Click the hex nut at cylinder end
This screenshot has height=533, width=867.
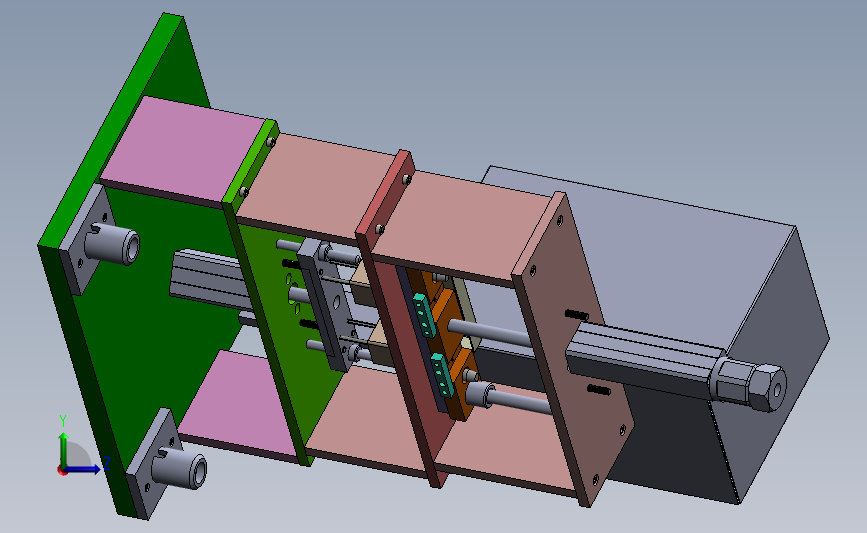click(x=766, y=387)
